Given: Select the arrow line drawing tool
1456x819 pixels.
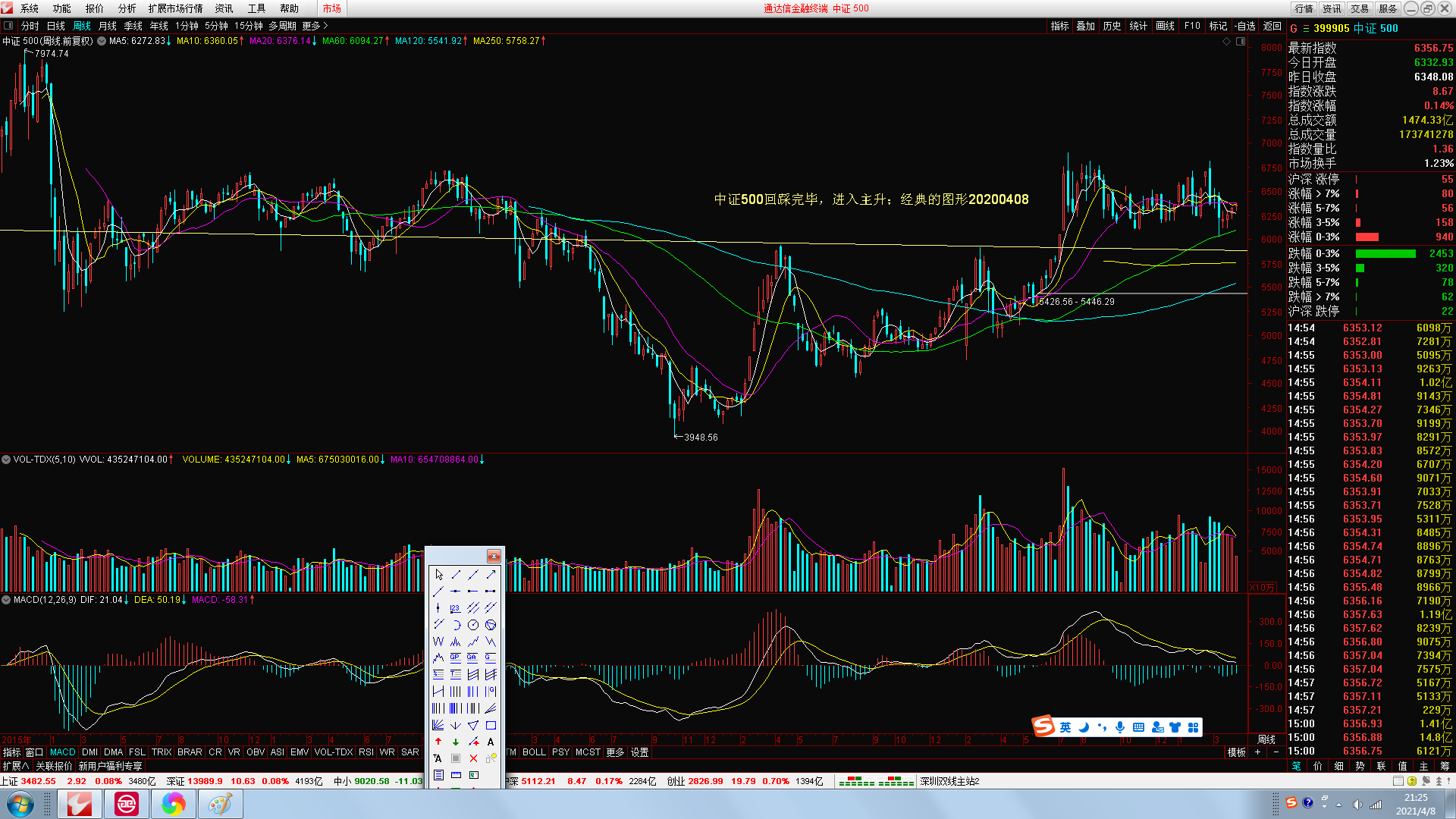Looking at the screenshot, I should (491, 575).
